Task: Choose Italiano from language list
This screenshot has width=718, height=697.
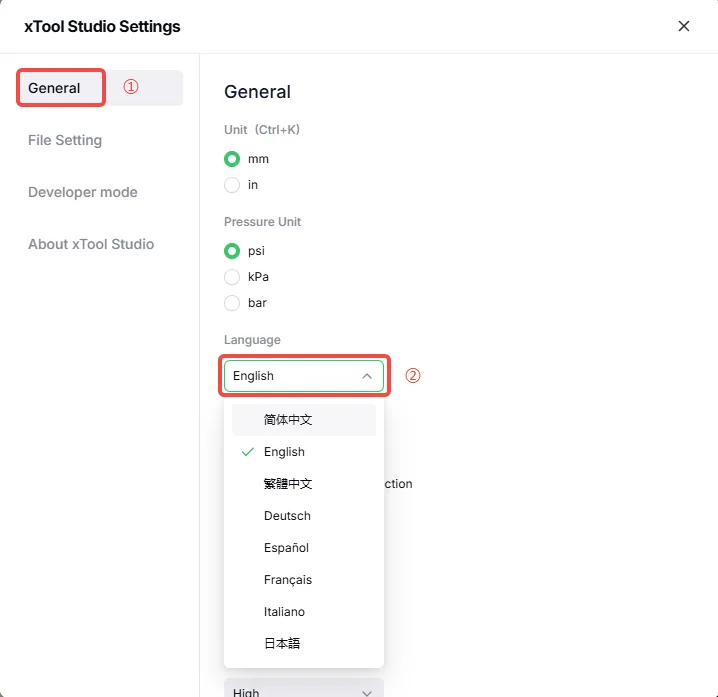Action: click(x=304, y=612)
